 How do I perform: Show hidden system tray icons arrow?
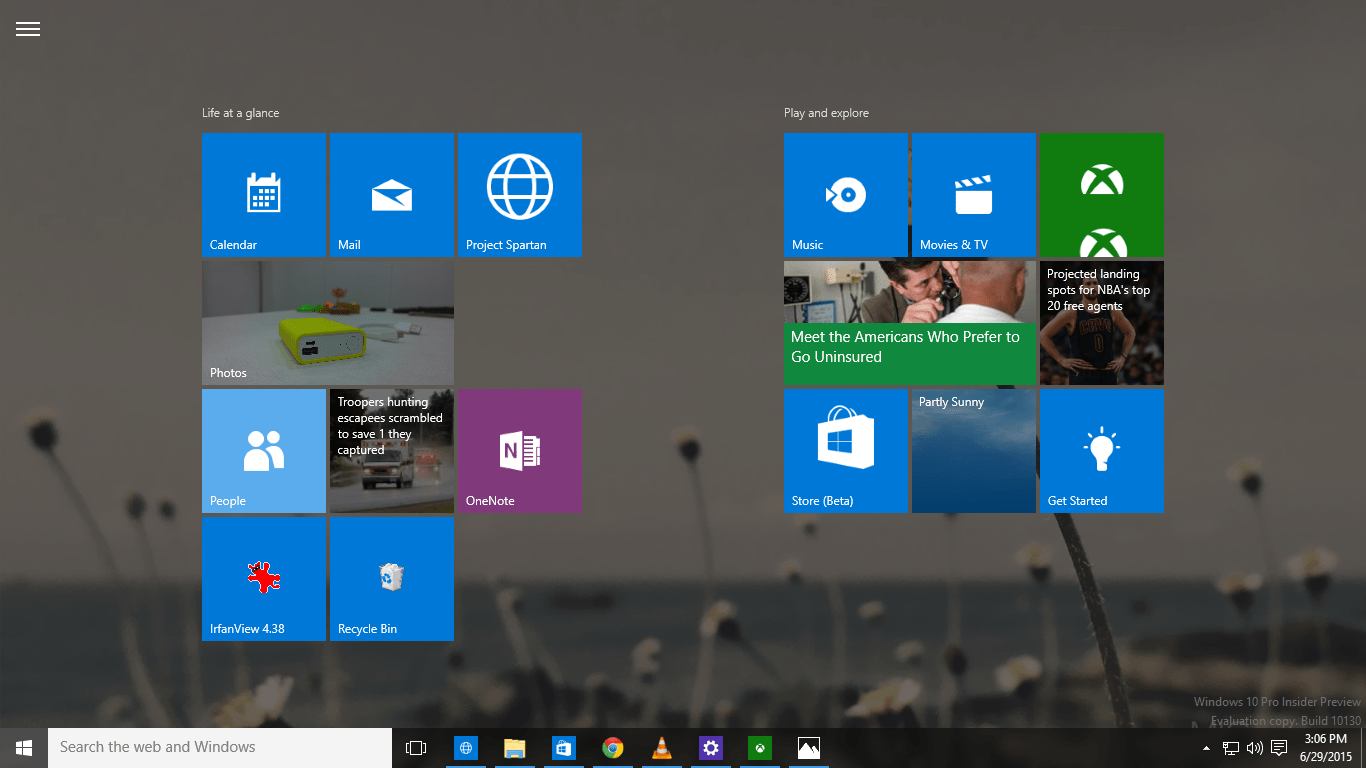tap(1206, 748)
